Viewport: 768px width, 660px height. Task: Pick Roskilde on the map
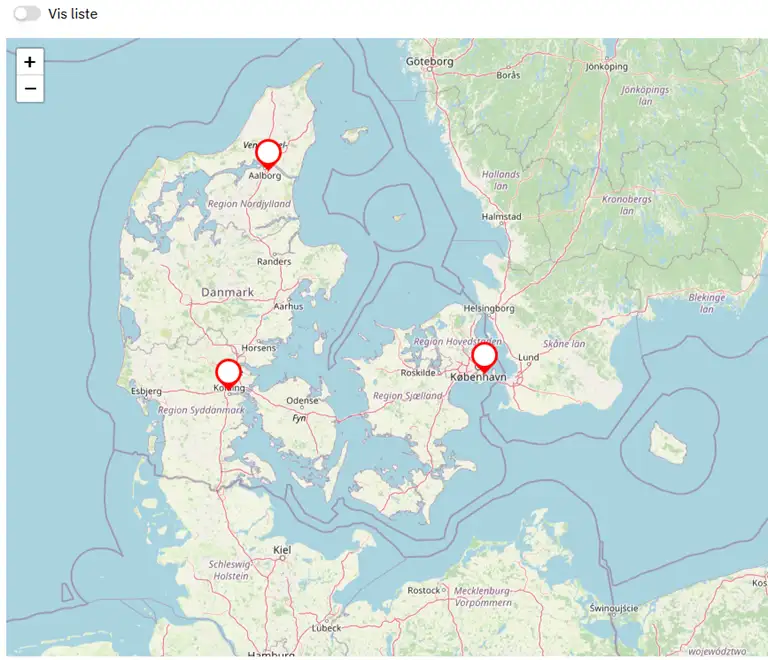pyautogui.click(x=418, y=372)
